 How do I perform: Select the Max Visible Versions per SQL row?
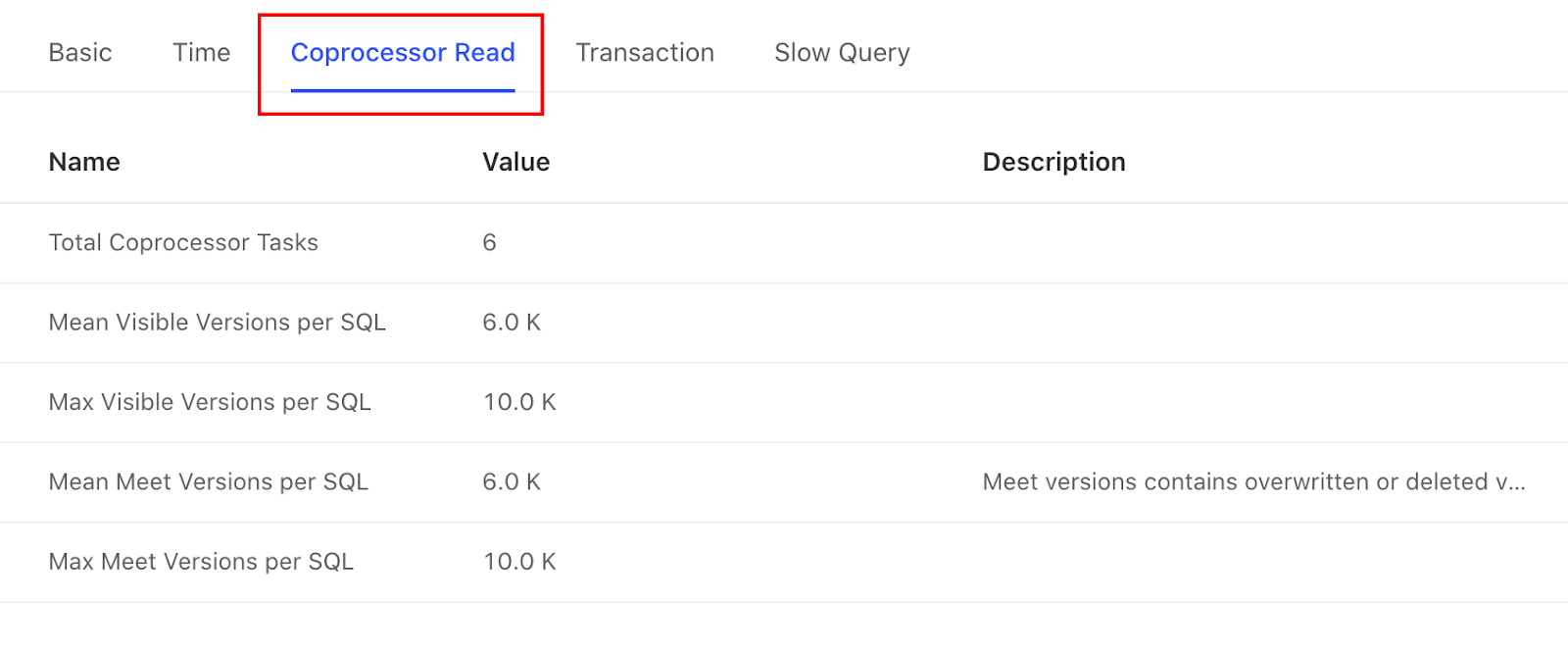(209, 402)
